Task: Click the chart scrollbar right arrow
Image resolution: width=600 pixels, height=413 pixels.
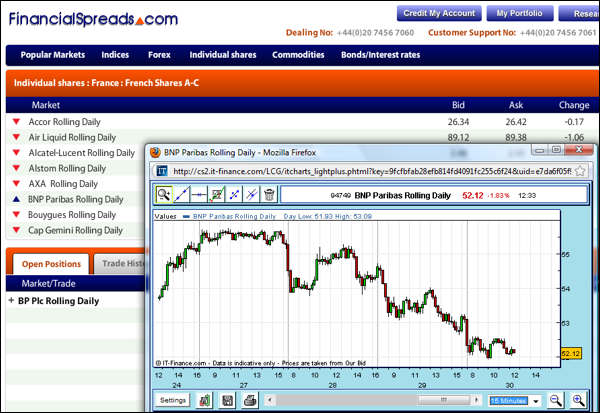Action: pyautogui.click(x=476, y=400)
